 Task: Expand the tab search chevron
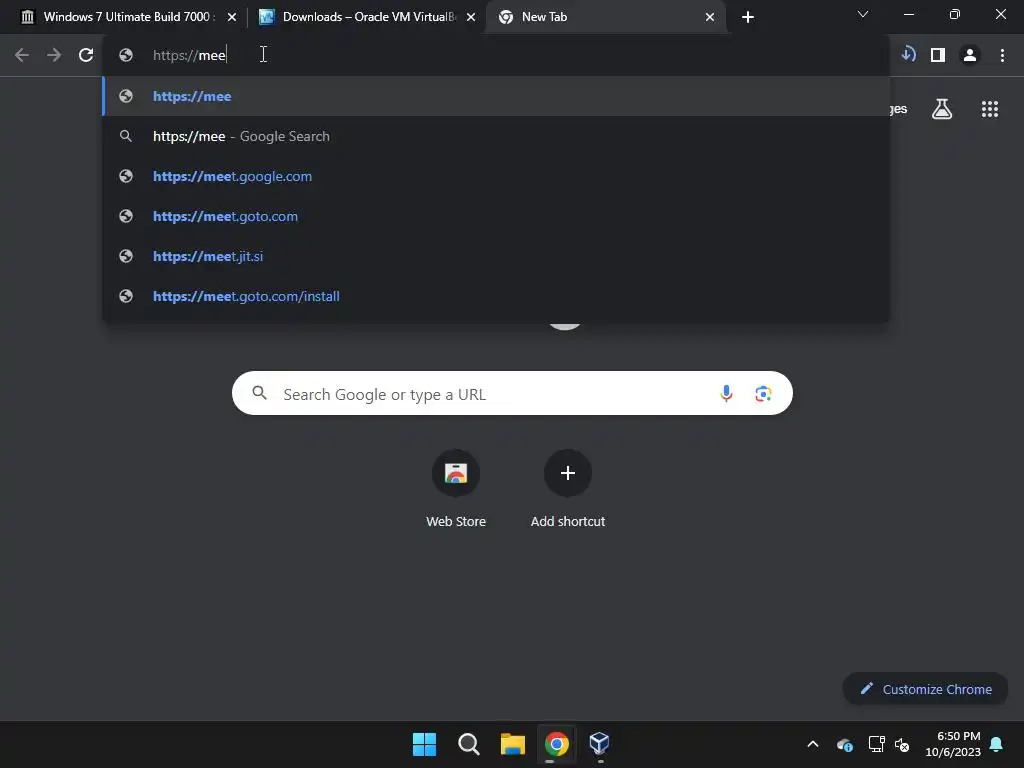click(x=863, y=14)
